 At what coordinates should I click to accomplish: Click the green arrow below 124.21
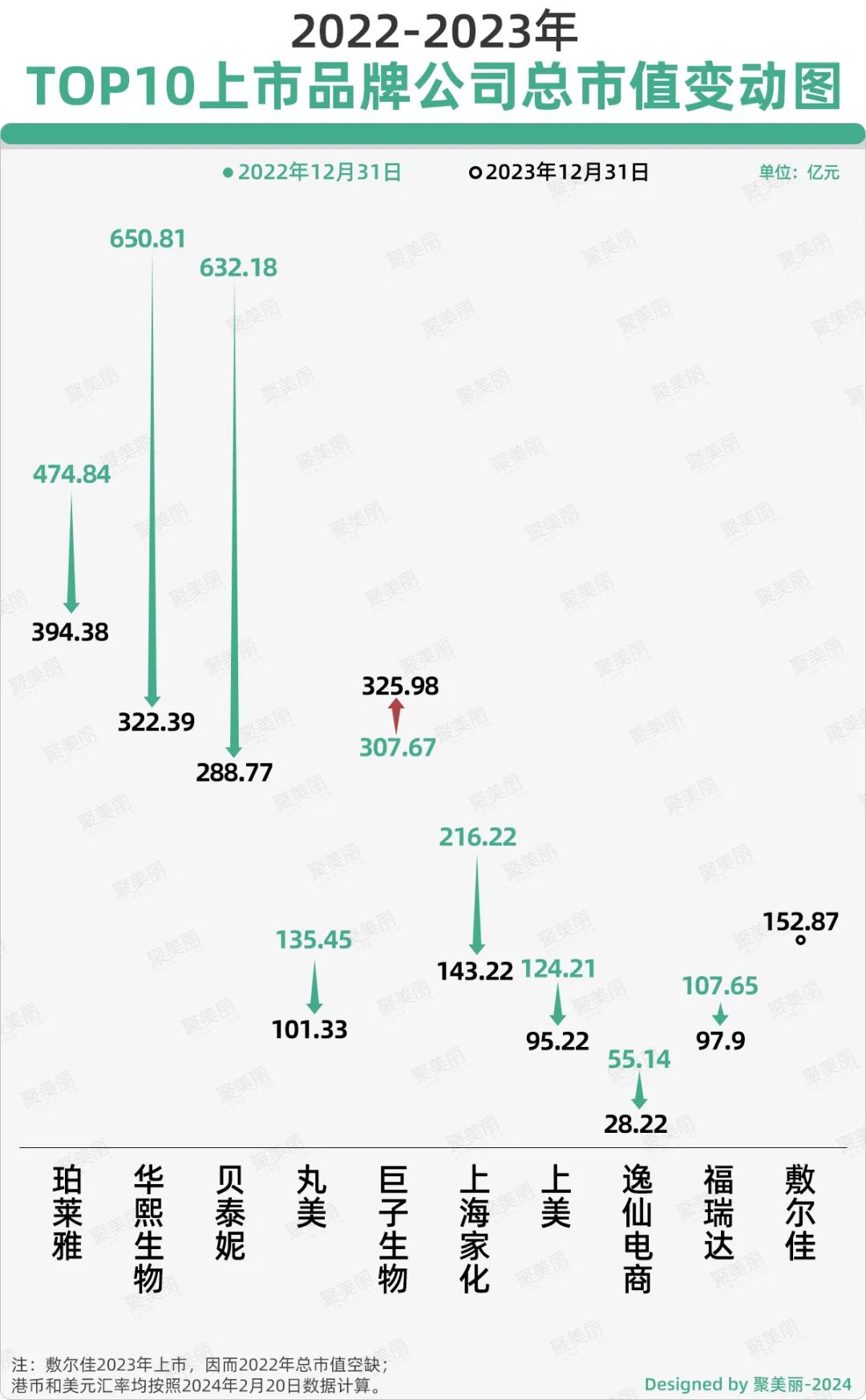coord(558,1004)
